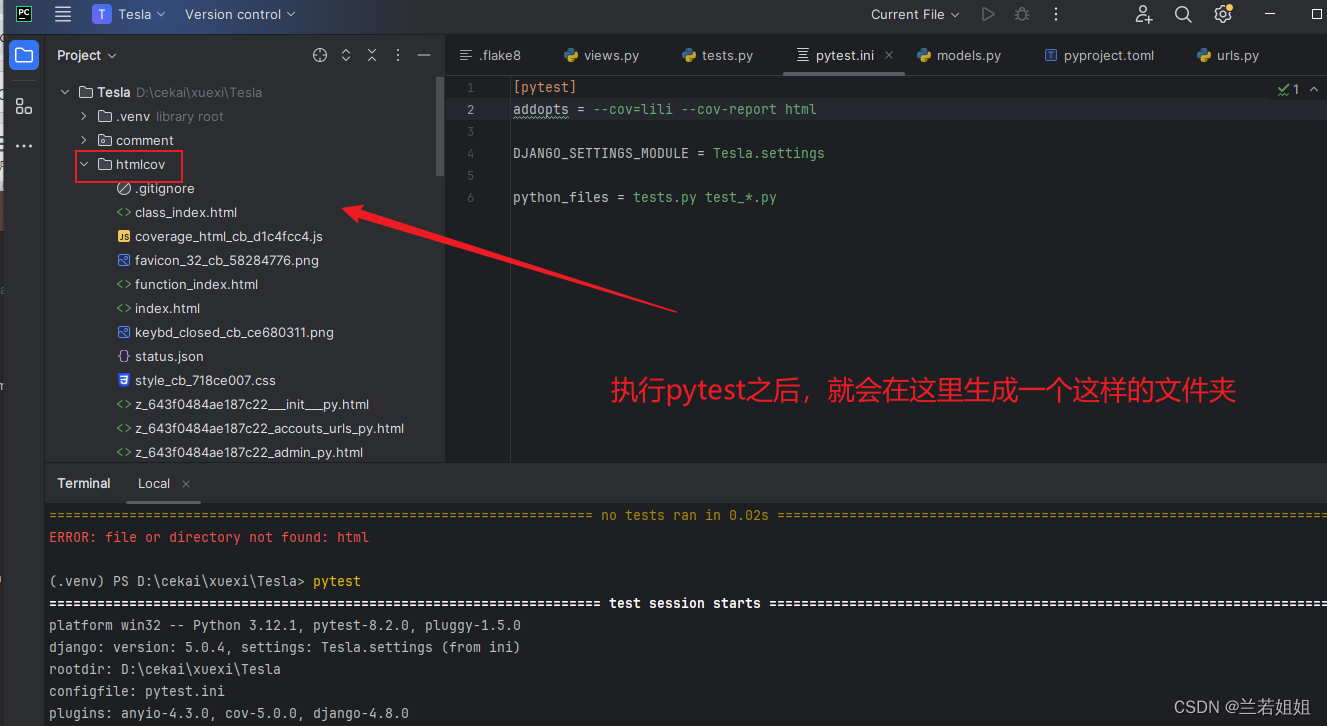Click DJANGO_SETTINGS_MODULE line in editor
1327x726 pixels.
(668, 153)
